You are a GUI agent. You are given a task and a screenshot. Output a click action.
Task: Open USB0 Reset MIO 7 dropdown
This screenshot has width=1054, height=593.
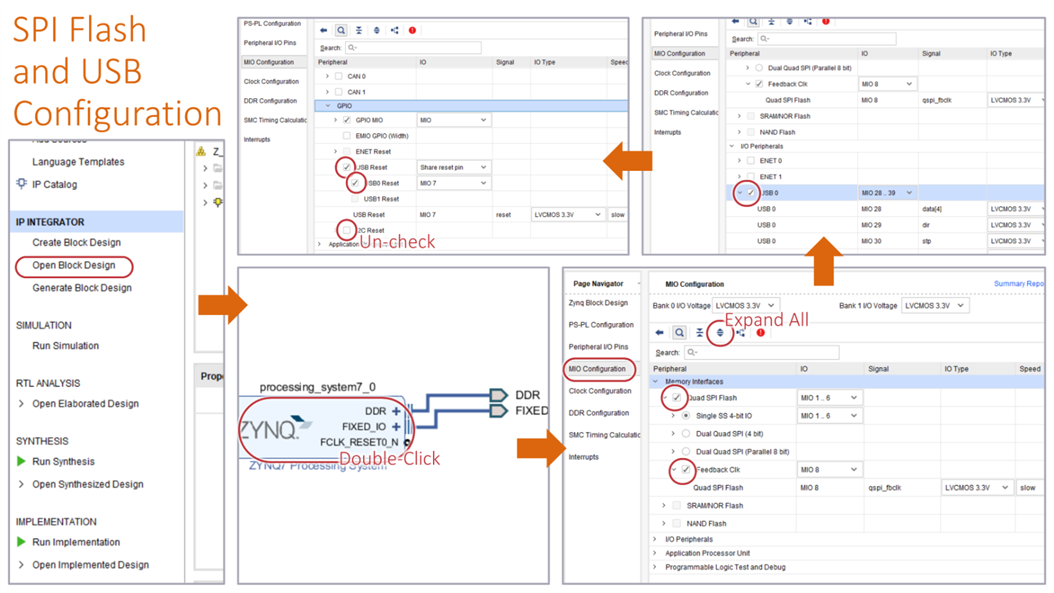454,183
